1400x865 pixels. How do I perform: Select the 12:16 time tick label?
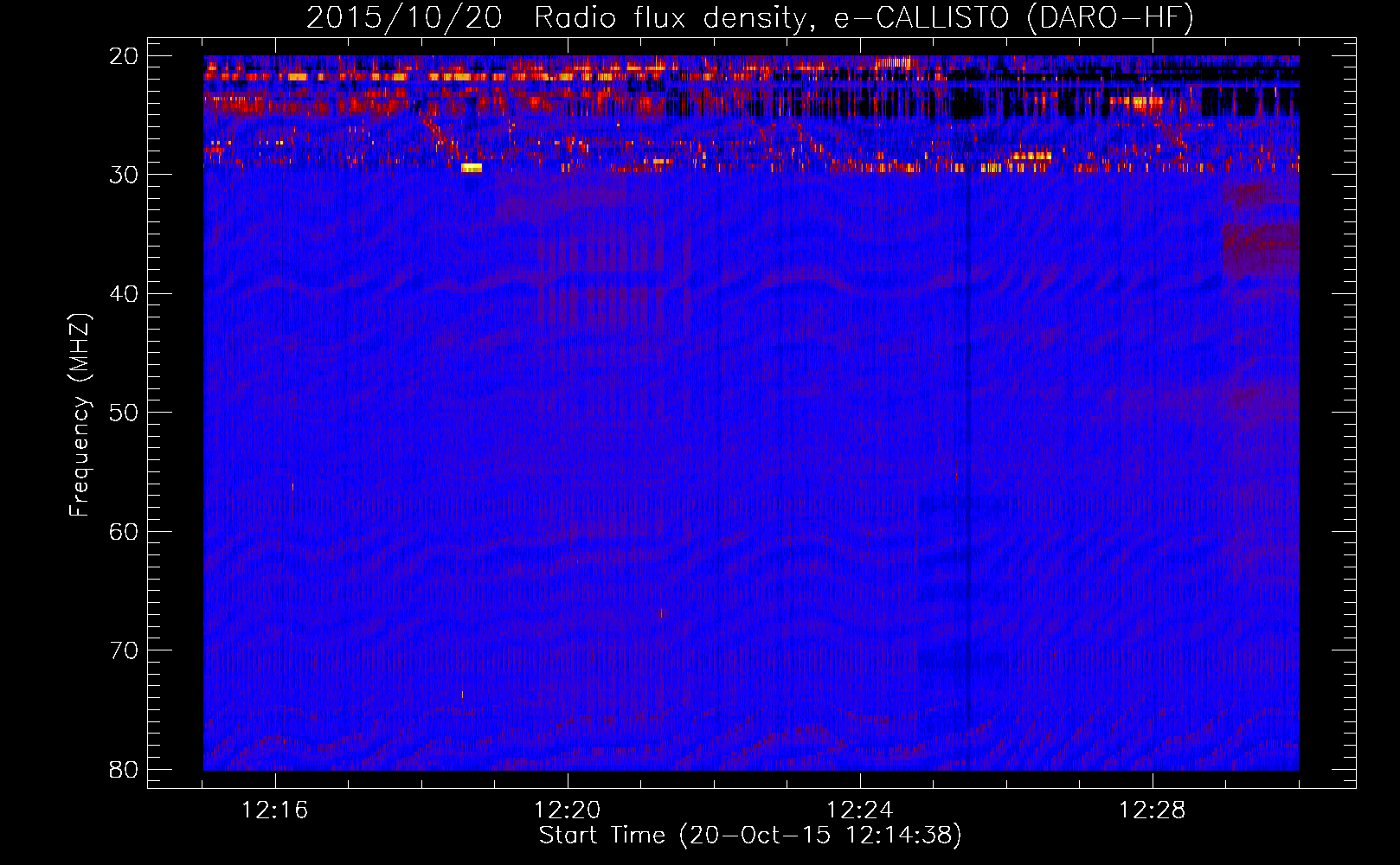(275, 811)
